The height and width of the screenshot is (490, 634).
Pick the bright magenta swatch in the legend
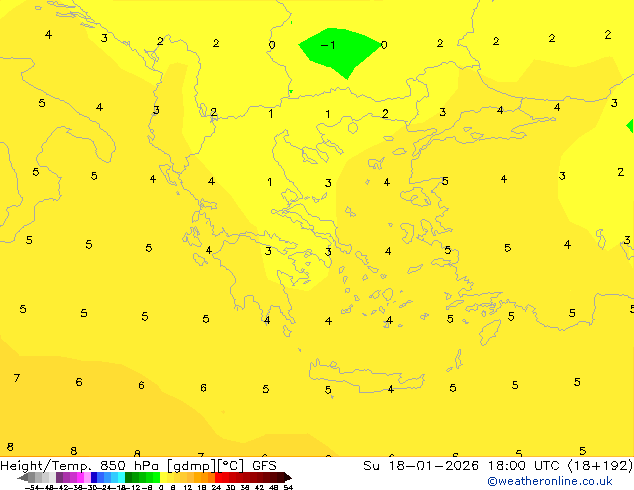pos(80,478)
